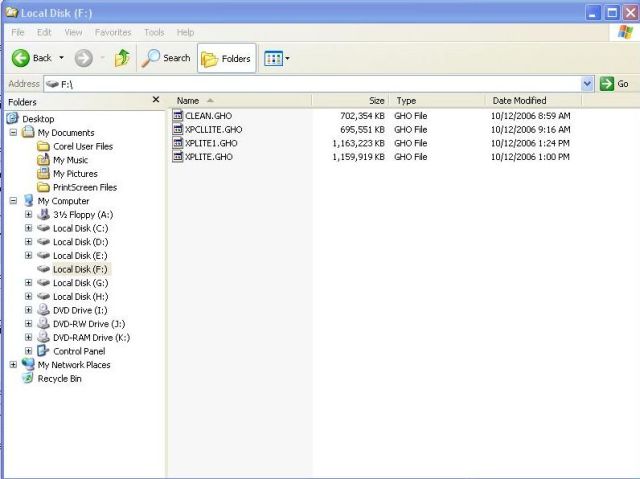Select the CLEAN.GHO file icon

pos(178,115)
